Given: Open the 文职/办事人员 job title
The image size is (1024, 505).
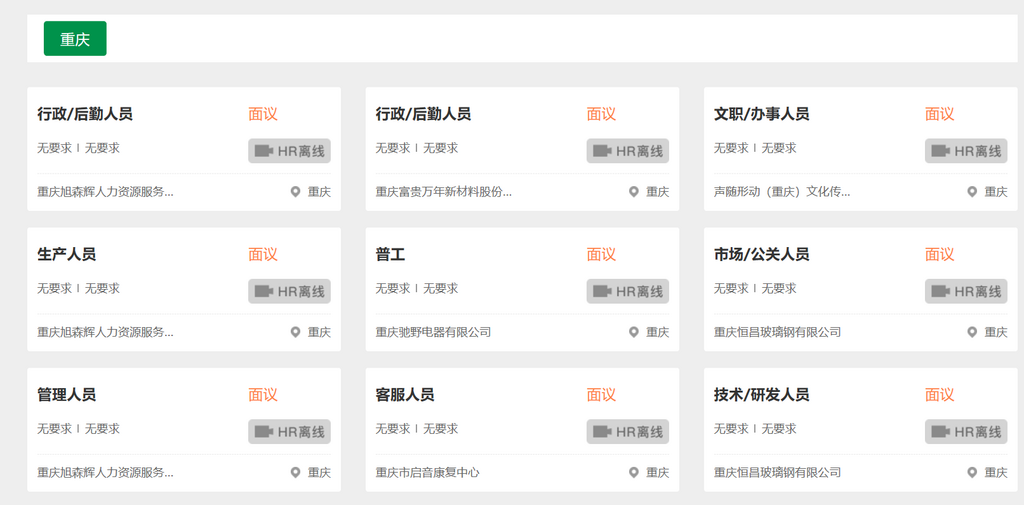Looking at the screenshot, I should pos(761,114).
